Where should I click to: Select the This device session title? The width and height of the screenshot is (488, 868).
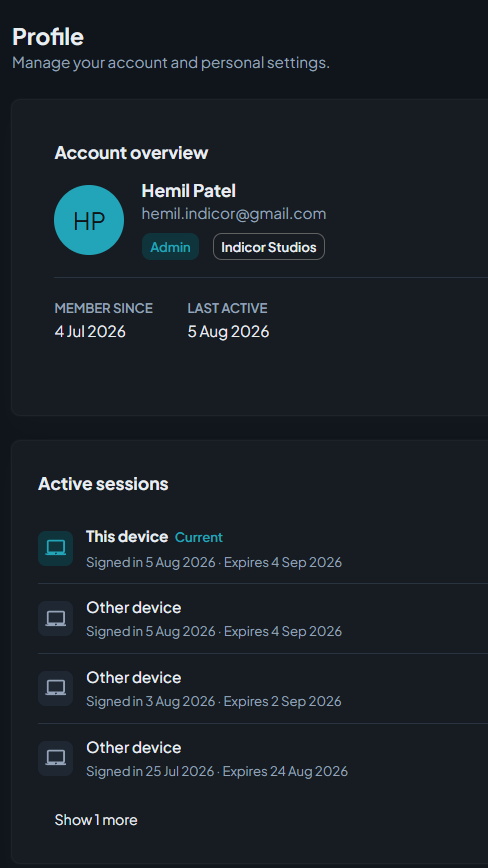coord(127,536)
